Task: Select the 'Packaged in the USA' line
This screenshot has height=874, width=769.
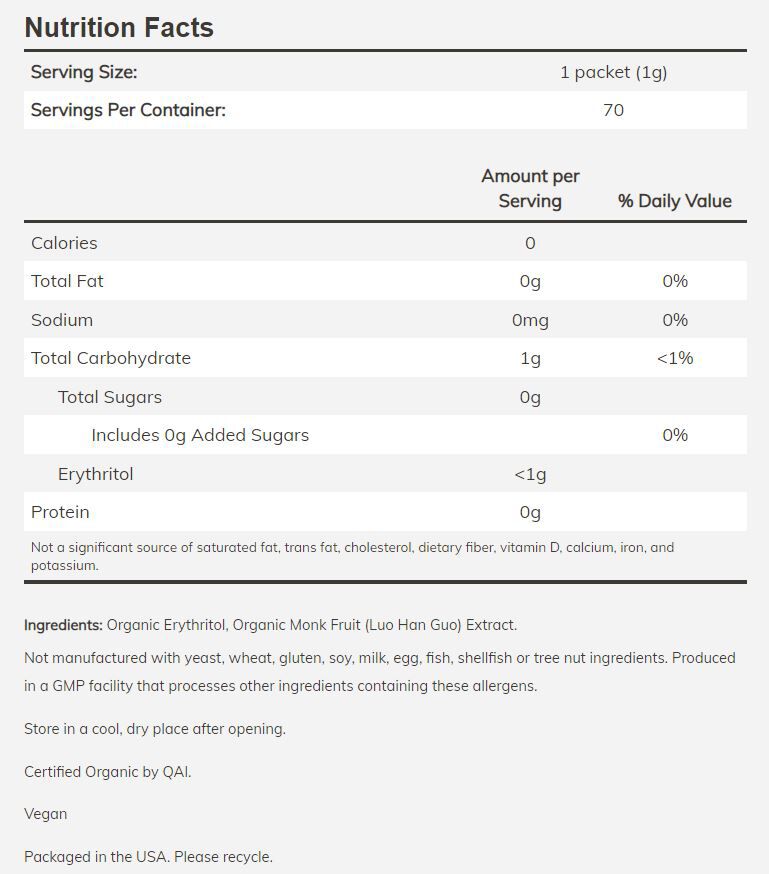Action: pyautogui.click(x=148, y=856)
